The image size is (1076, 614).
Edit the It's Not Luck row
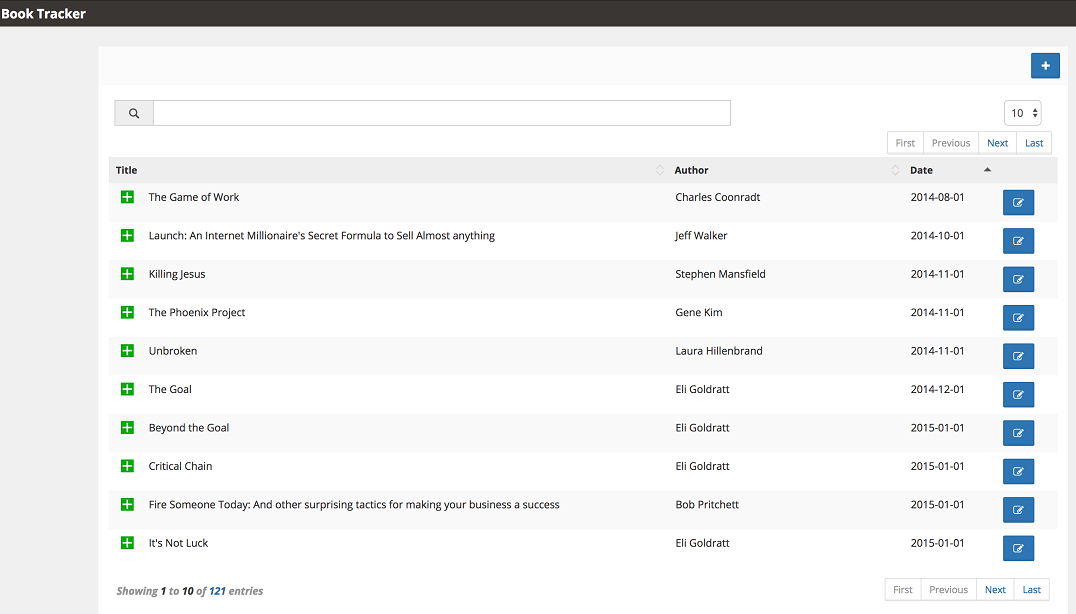click(x=1018, y=548)
